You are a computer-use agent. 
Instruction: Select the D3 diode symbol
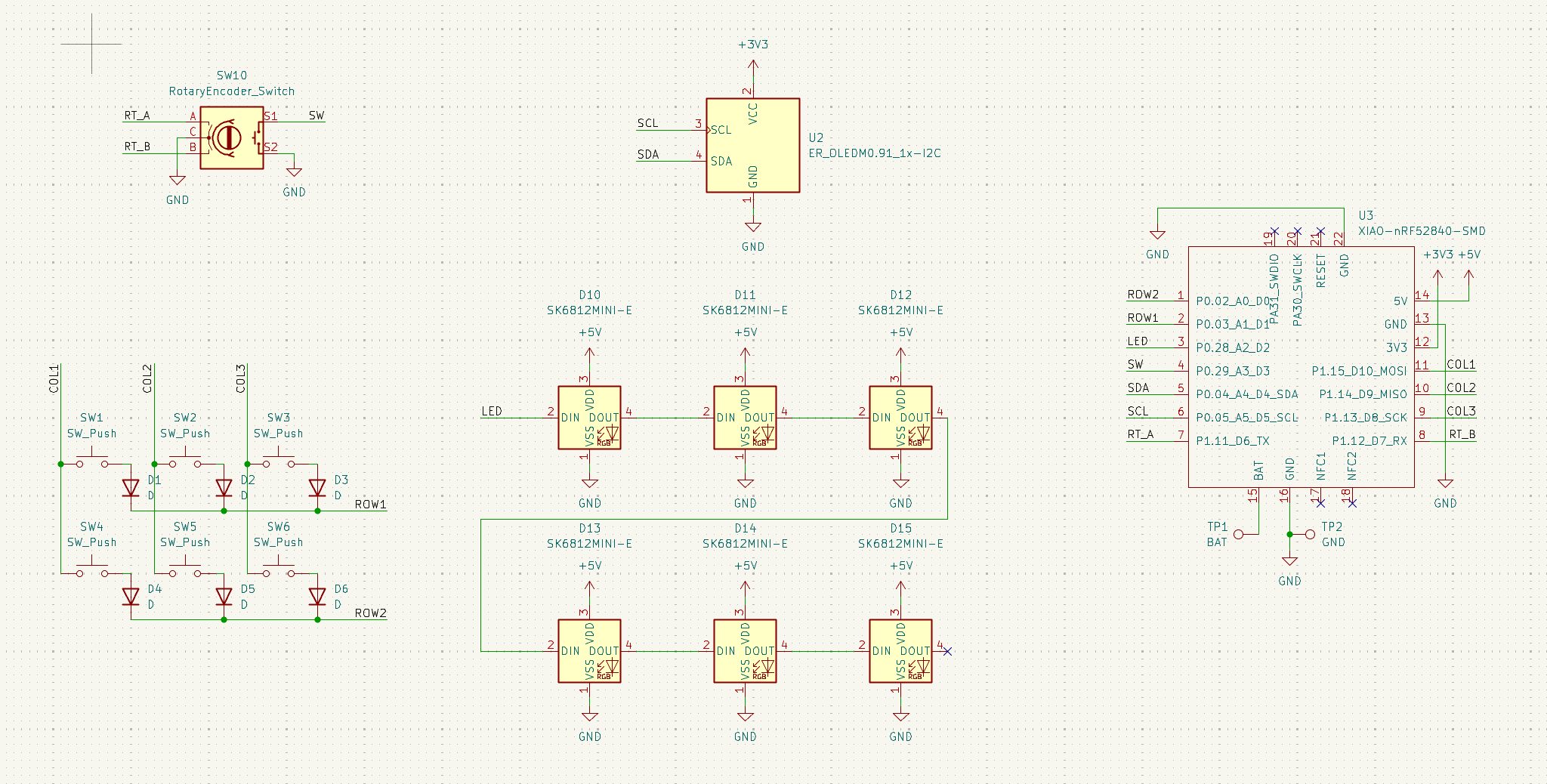317,488
